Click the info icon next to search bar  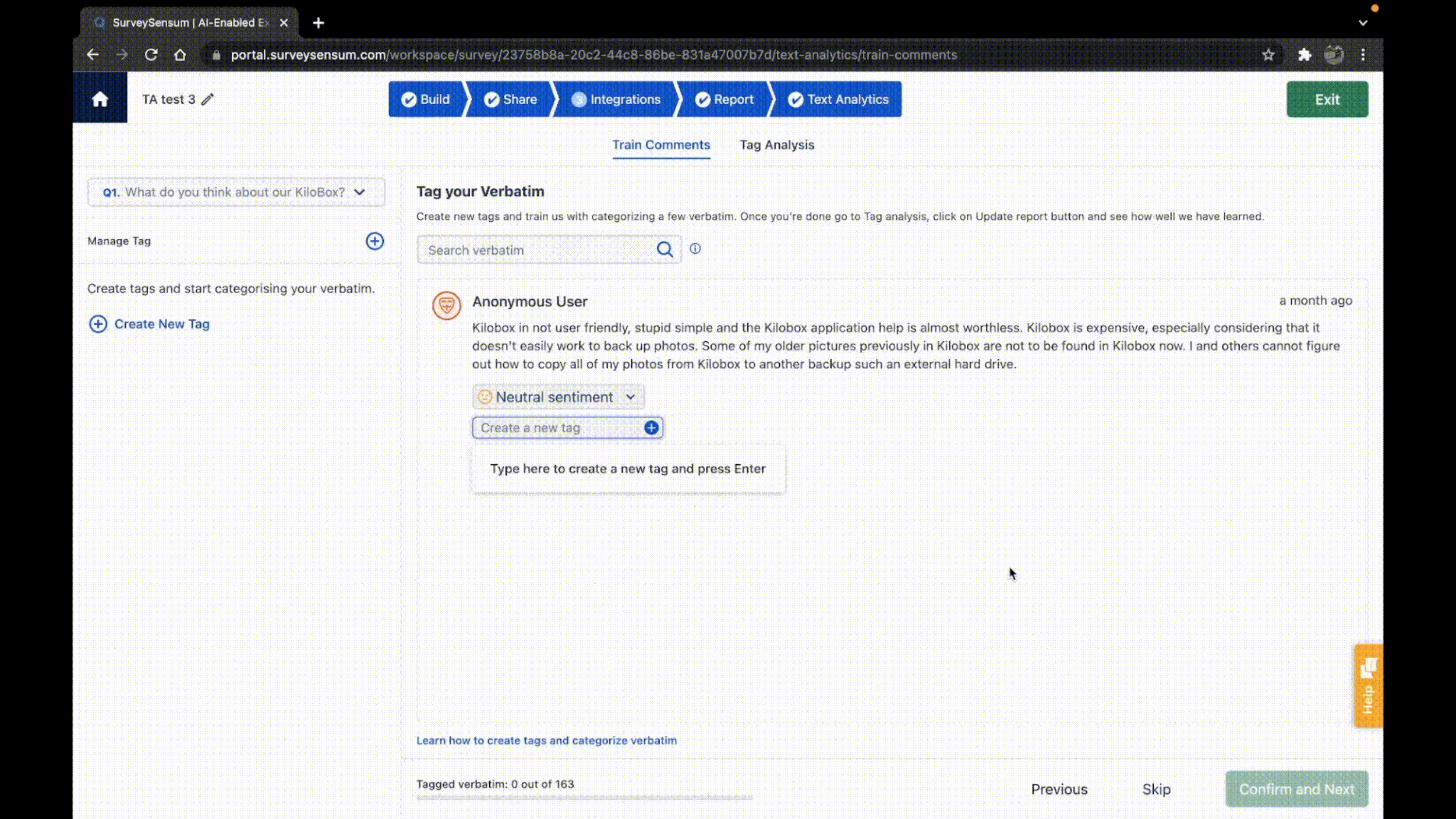pos(695,248)
